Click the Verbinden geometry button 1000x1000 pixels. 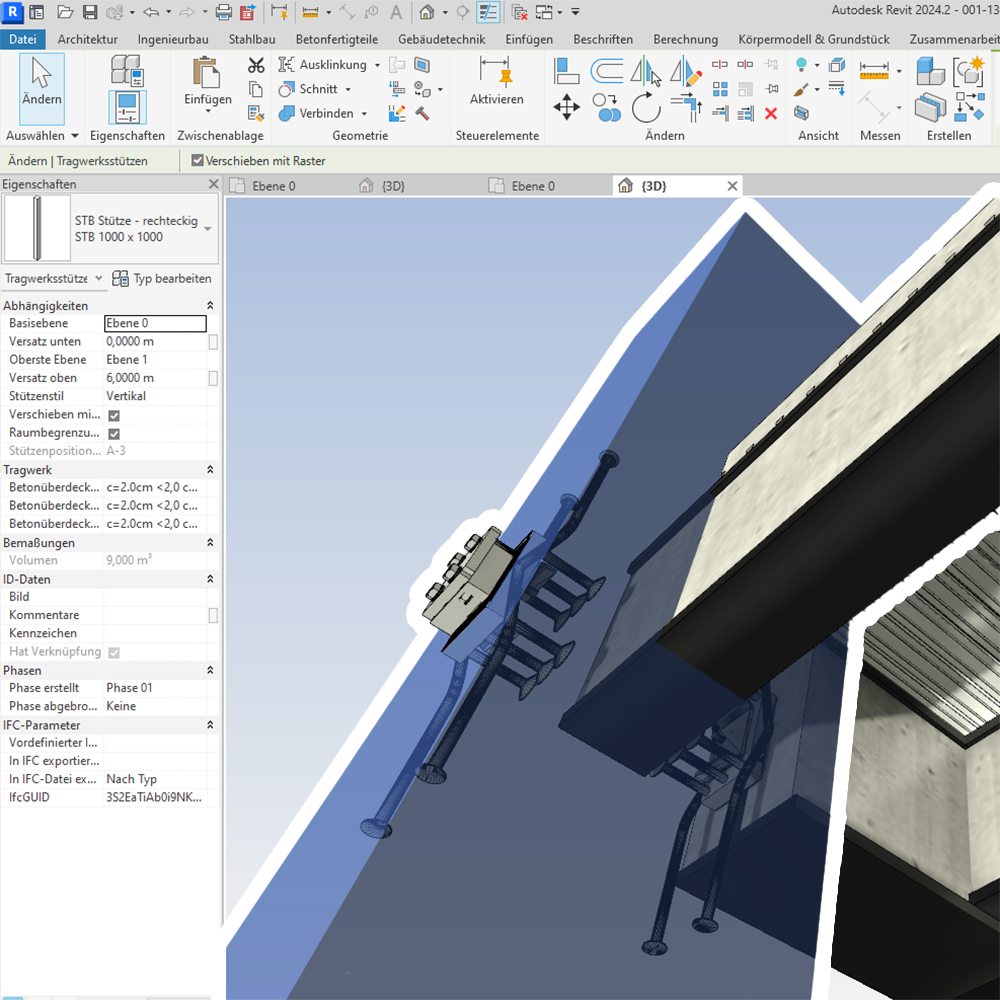coord(317,114)
